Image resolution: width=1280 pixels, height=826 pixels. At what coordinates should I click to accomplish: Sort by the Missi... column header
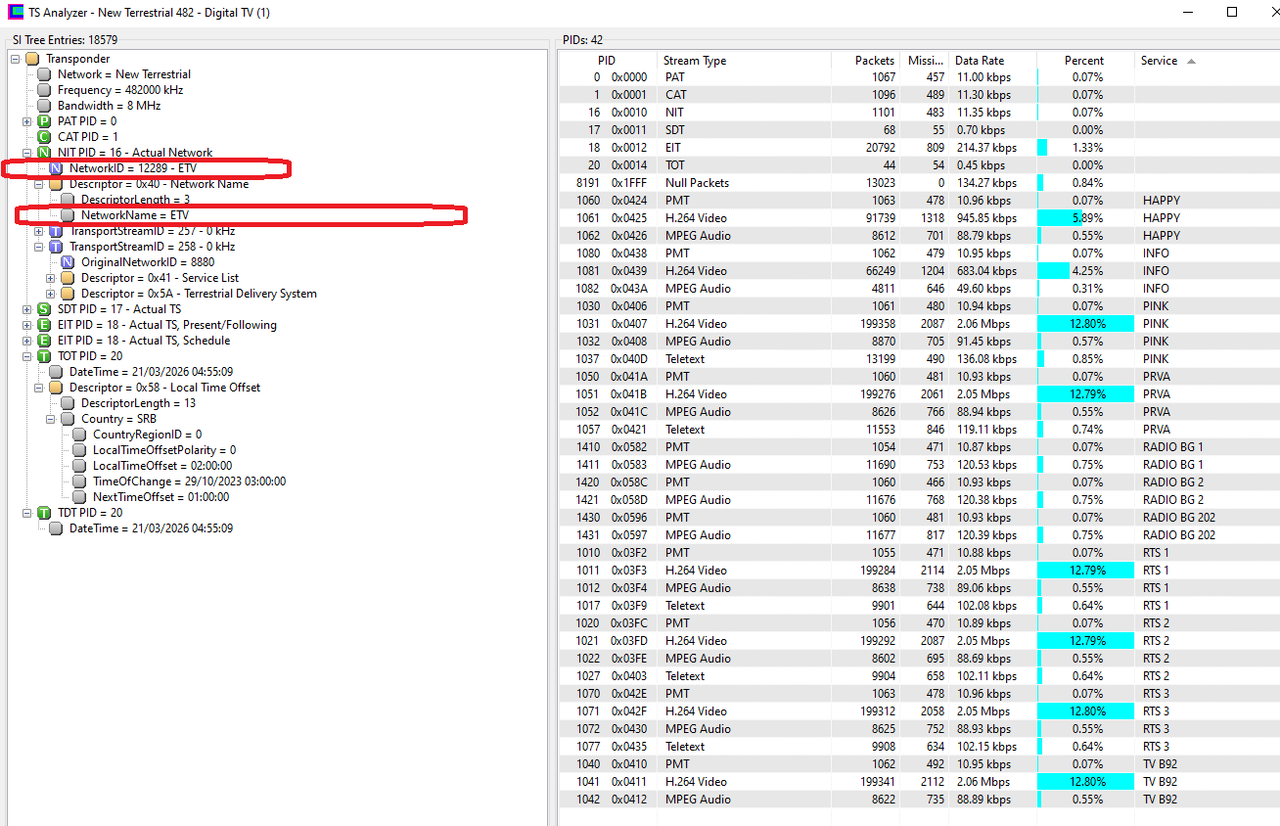click(925, 61)
